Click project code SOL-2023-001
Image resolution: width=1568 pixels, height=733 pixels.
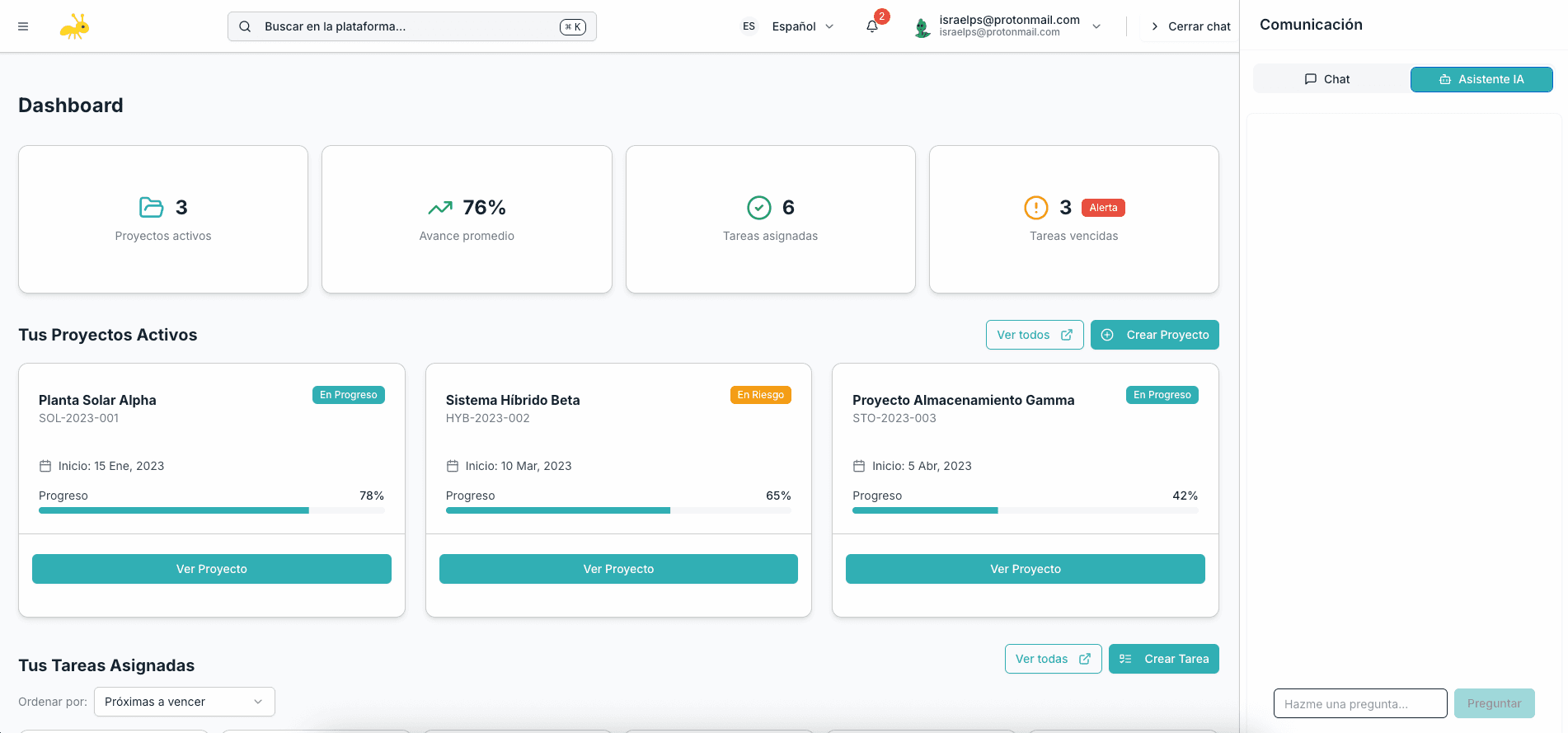tap(79, 418)
